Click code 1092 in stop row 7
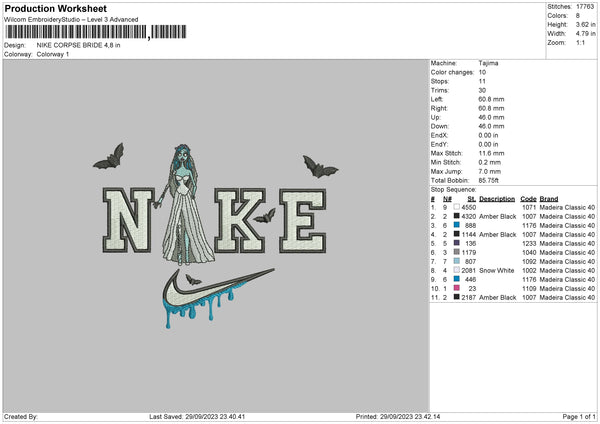600x424 pixels. (529, 261)
